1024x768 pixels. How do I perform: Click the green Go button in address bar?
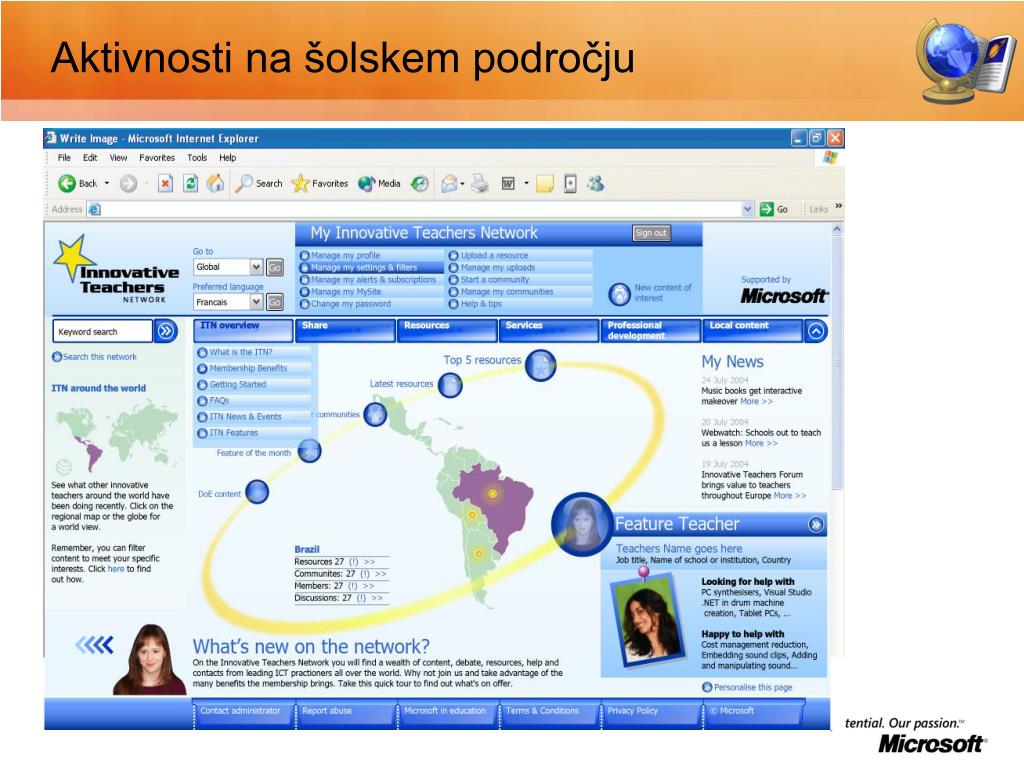(x=774, y=209)
